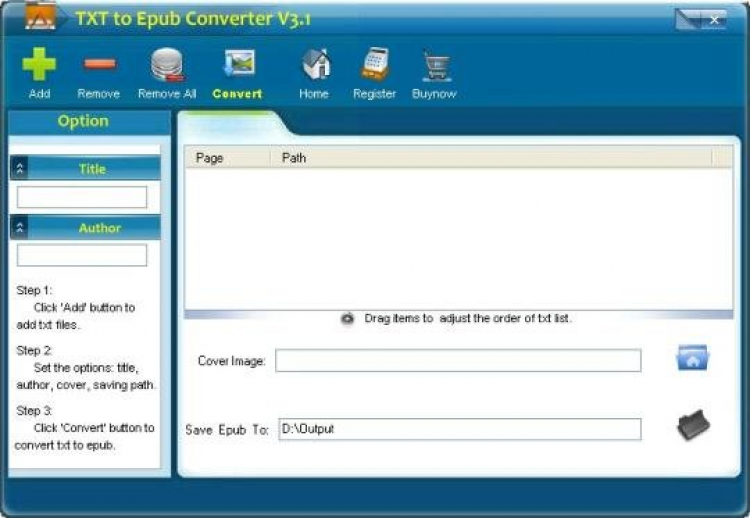Focus the Cover Image path field

[x=458, y=361]
